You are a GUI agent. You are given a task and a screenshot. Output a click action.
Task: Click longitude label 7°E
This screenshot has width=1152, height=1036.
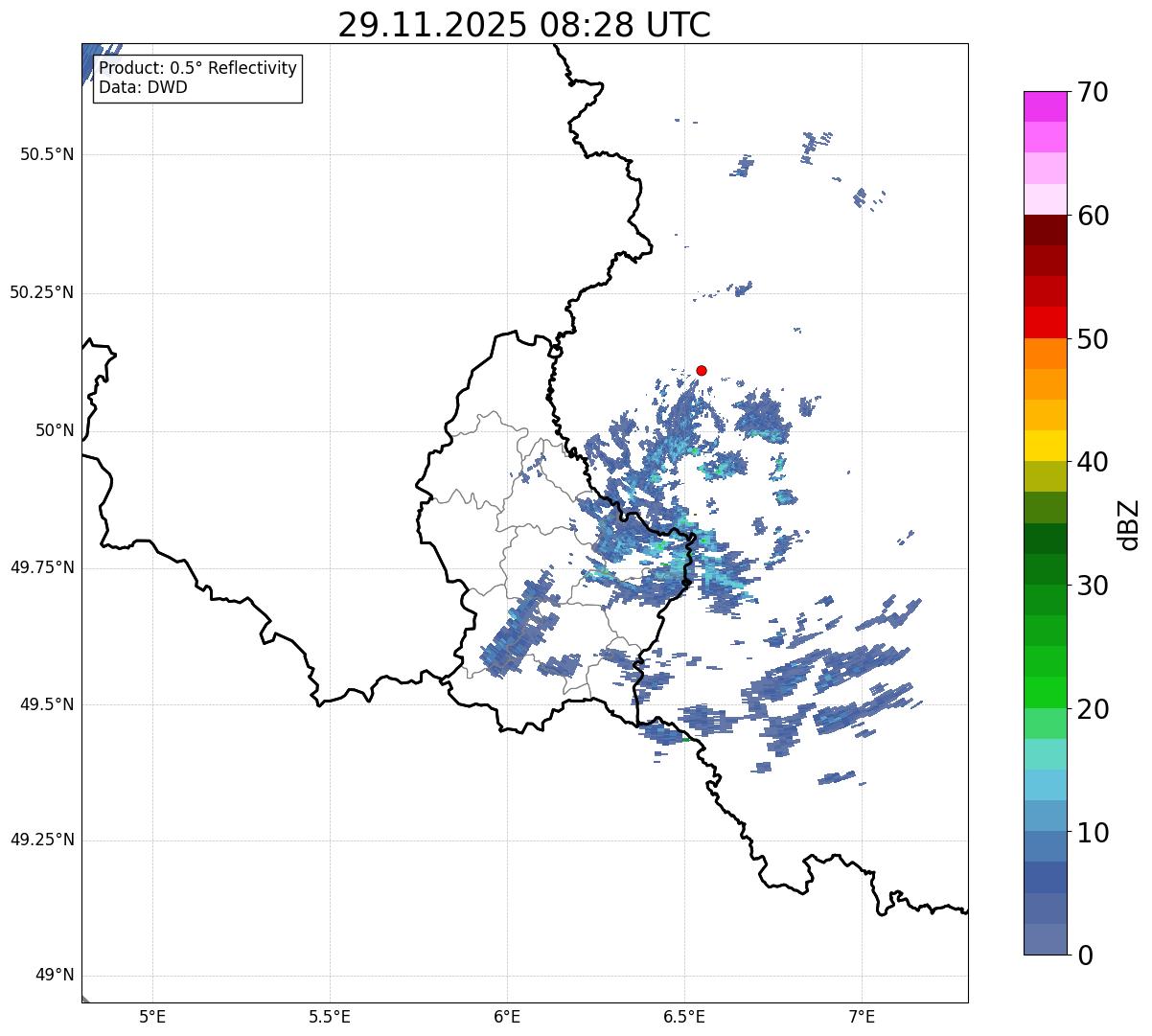click(x=862, y=1016)
